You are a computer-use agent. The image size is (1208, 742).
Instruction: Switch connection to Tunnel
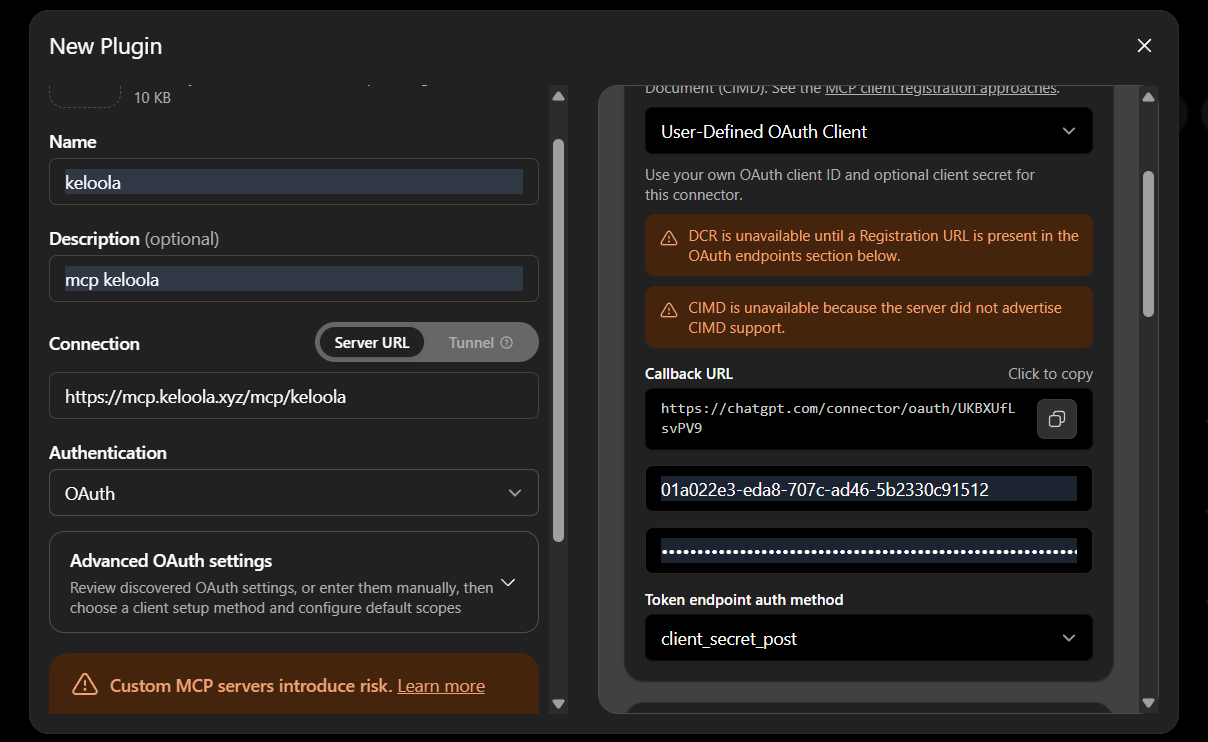[x=480, y=342]
